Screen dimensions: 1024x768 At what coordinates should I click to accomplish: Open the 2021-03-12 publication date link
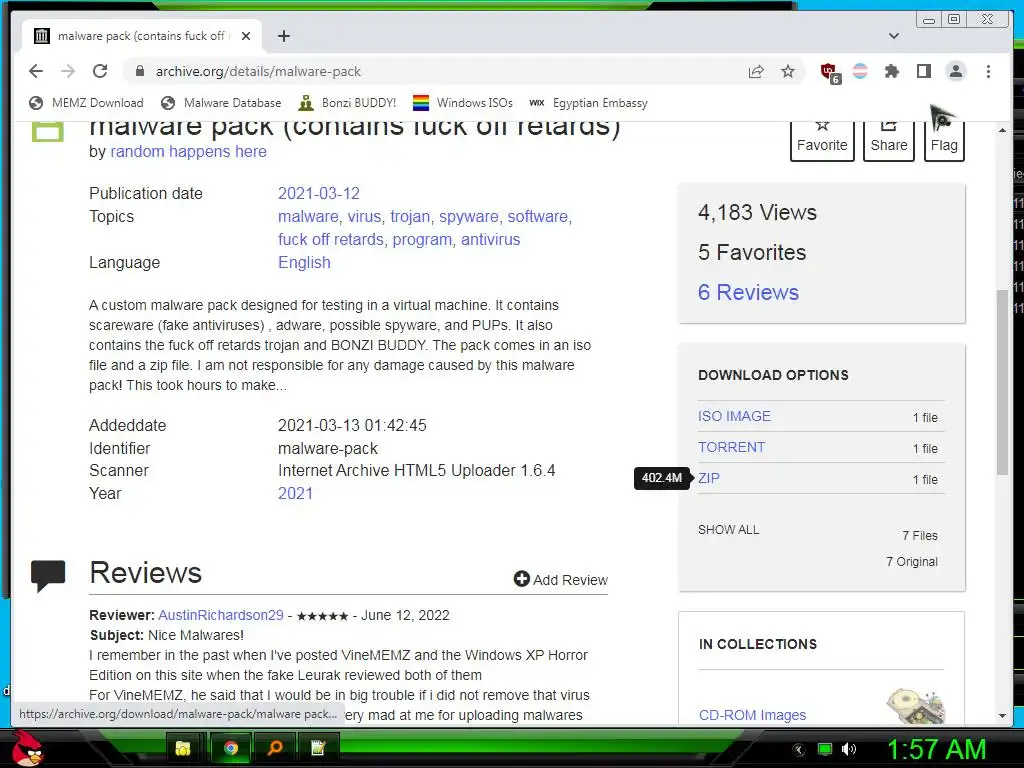[319, 193]
